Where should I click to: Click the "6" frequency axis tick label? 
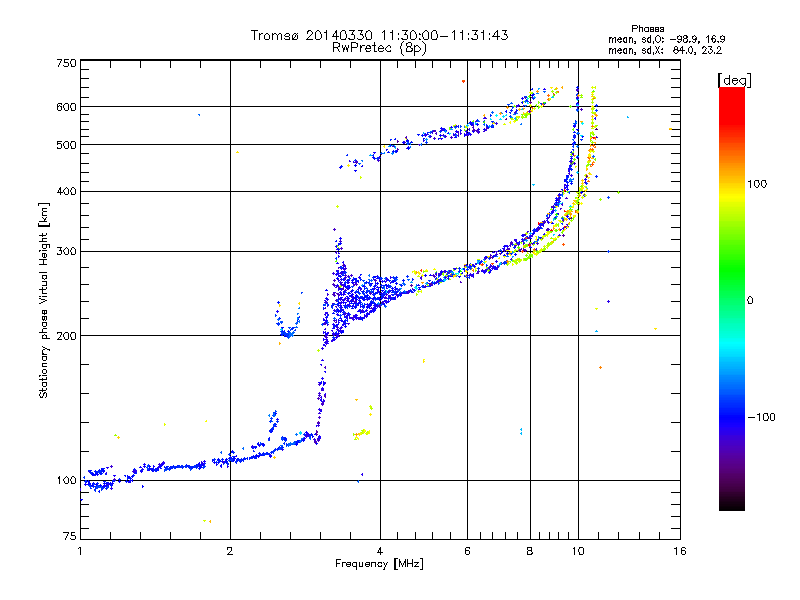(467, 551)
